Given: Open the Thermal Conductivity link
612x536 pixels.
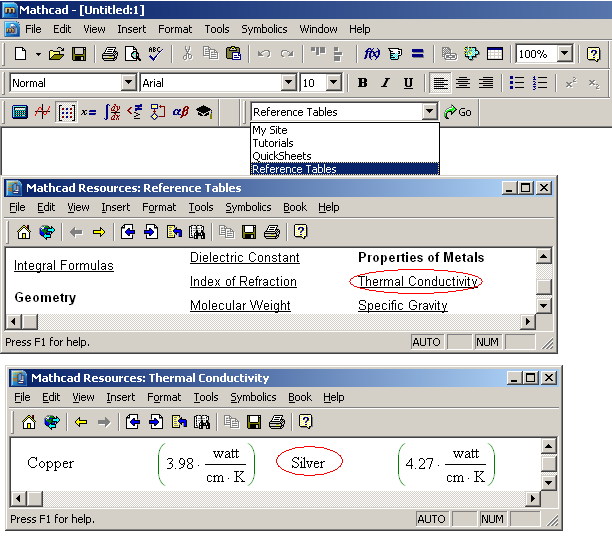Looking at the screenshot, I should [x=418, y=281].
